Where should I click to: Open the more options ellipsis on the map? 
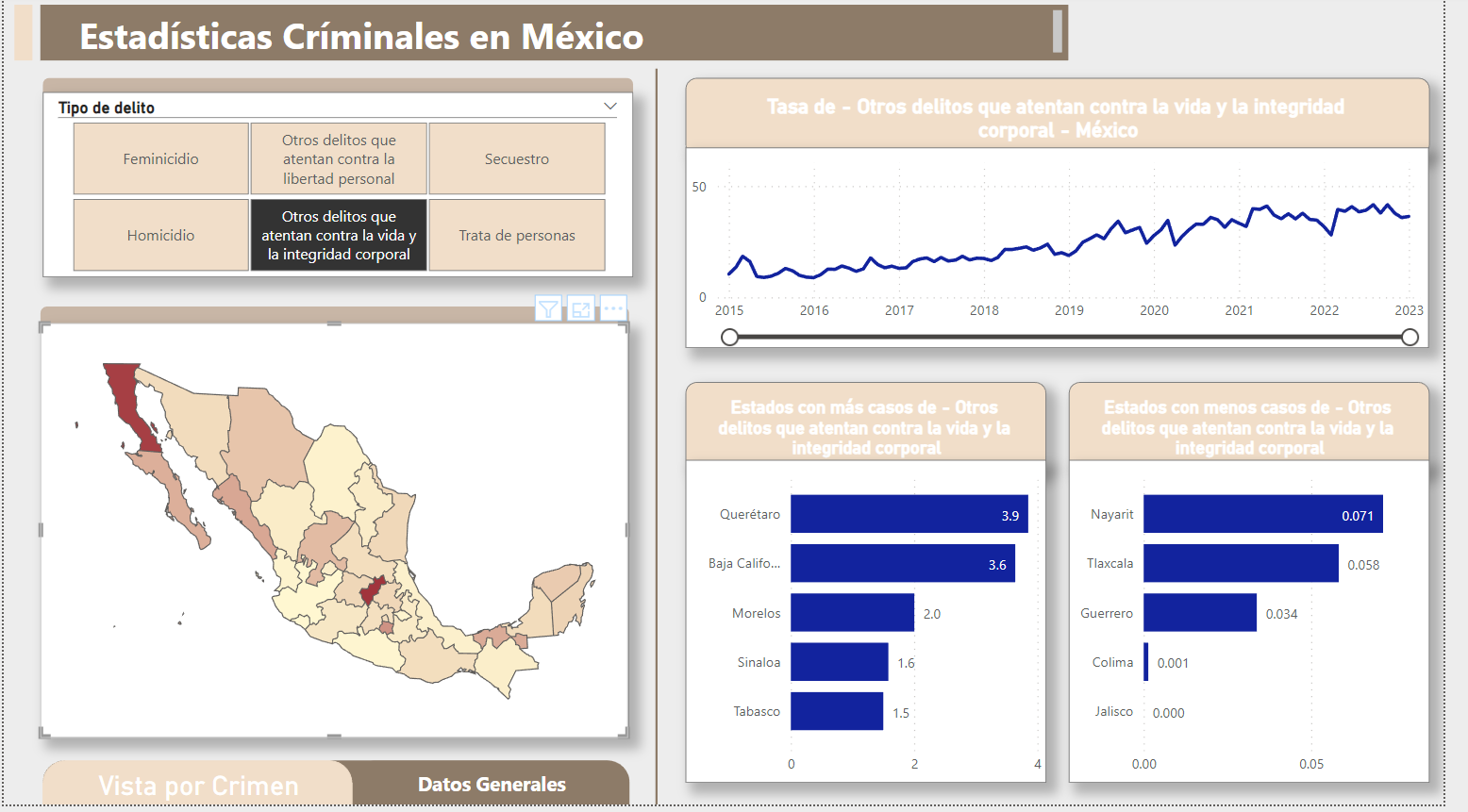tap(613, 307)
